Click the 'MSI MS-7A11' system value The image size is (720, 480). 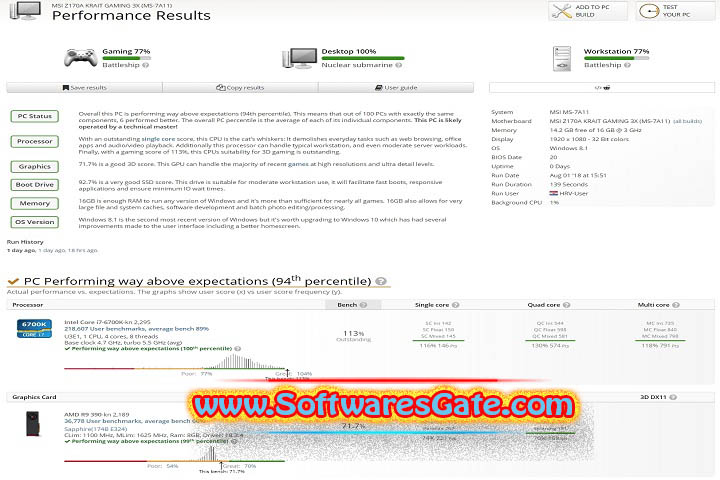tap(569, 112)
